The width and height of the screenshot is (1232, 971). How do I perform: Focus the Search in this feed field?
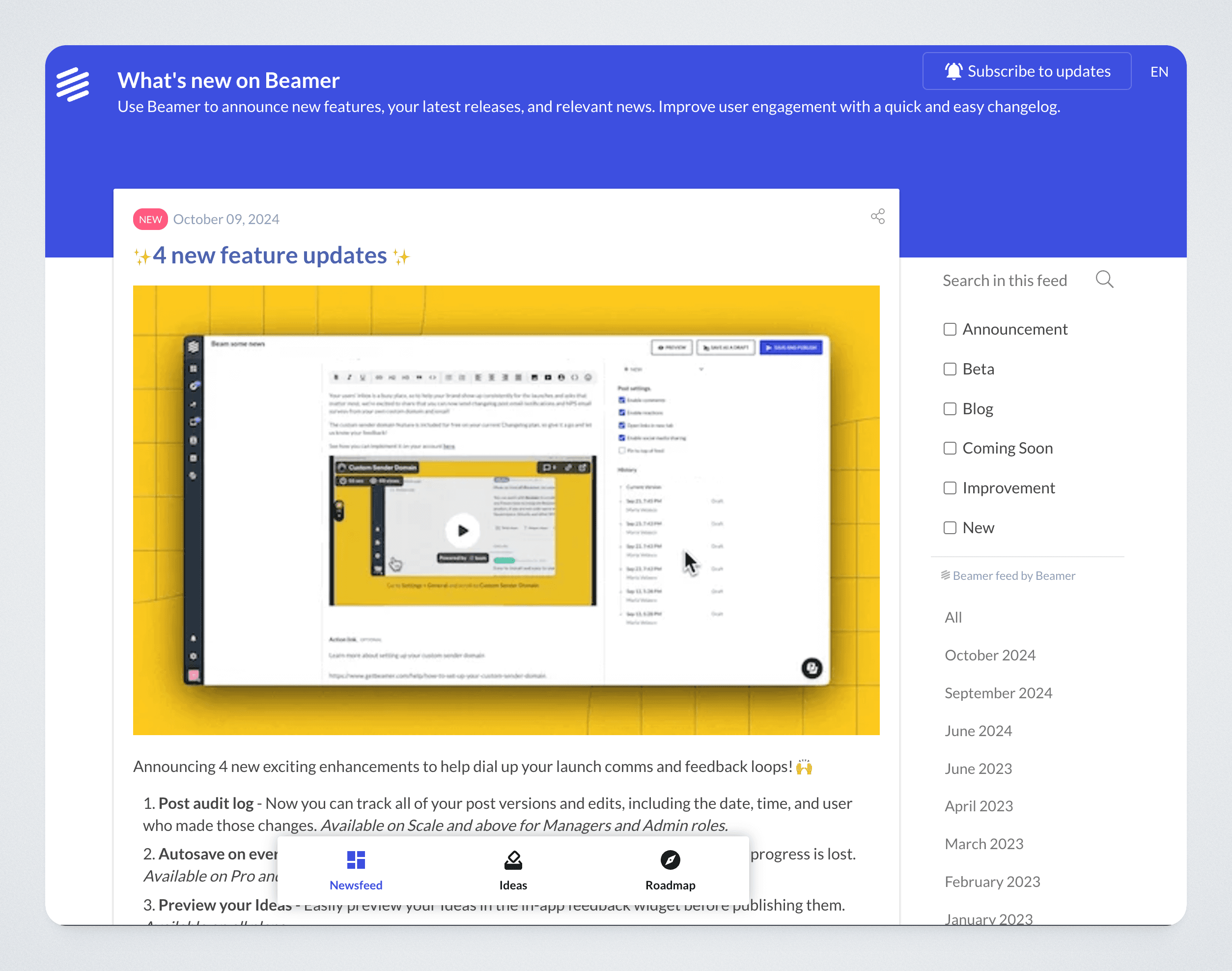point(1005,280)
